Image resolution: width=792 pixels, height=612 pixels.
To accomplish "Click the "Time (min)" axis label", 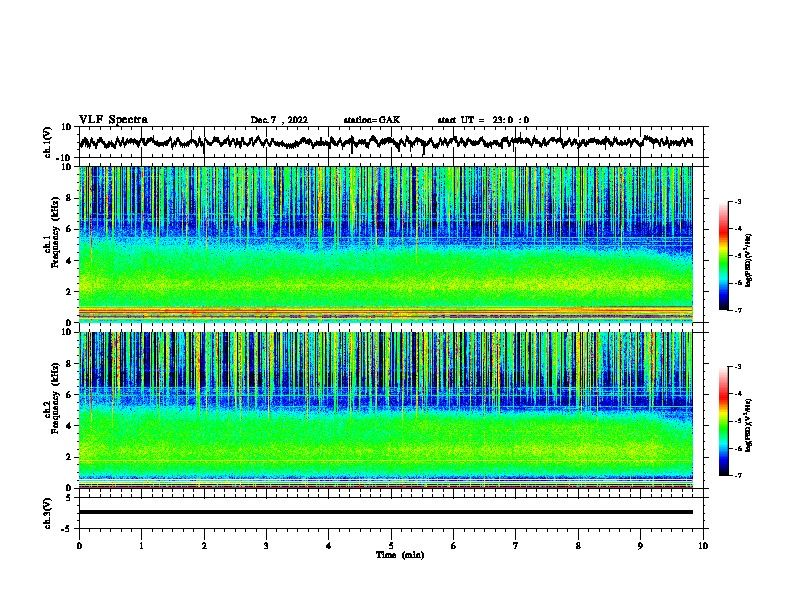I will 400,555.
